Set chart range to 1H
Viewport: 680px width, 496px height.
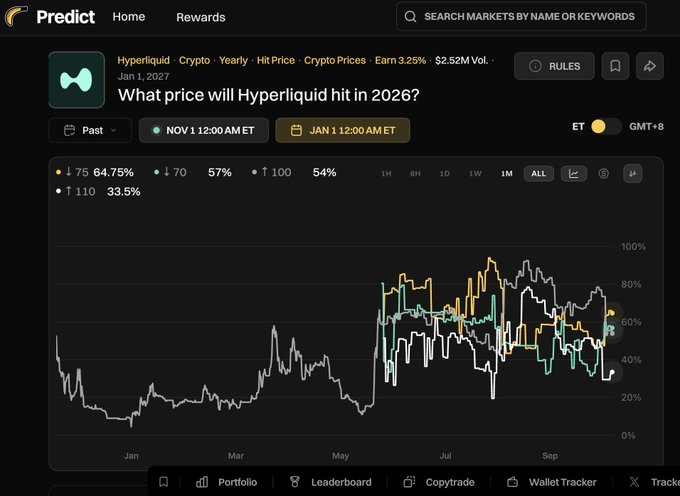click(x=386, y=173)
